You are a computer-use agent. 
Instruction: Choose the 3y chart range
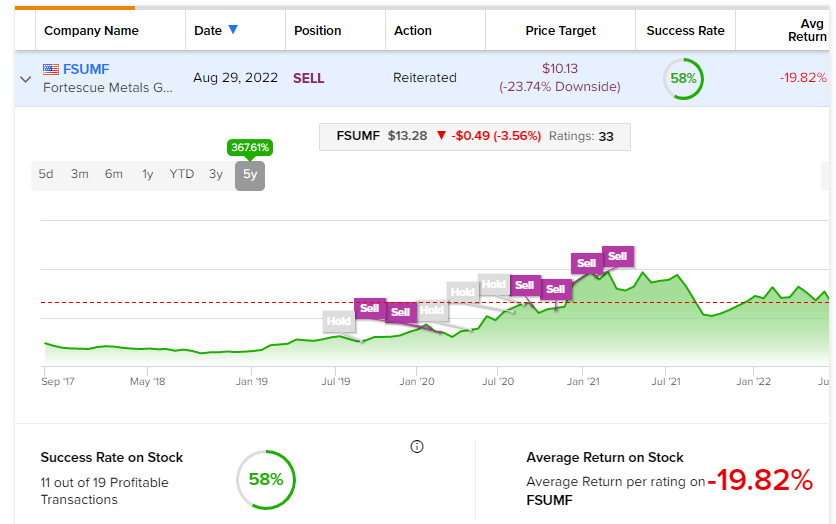pos(216,174)
